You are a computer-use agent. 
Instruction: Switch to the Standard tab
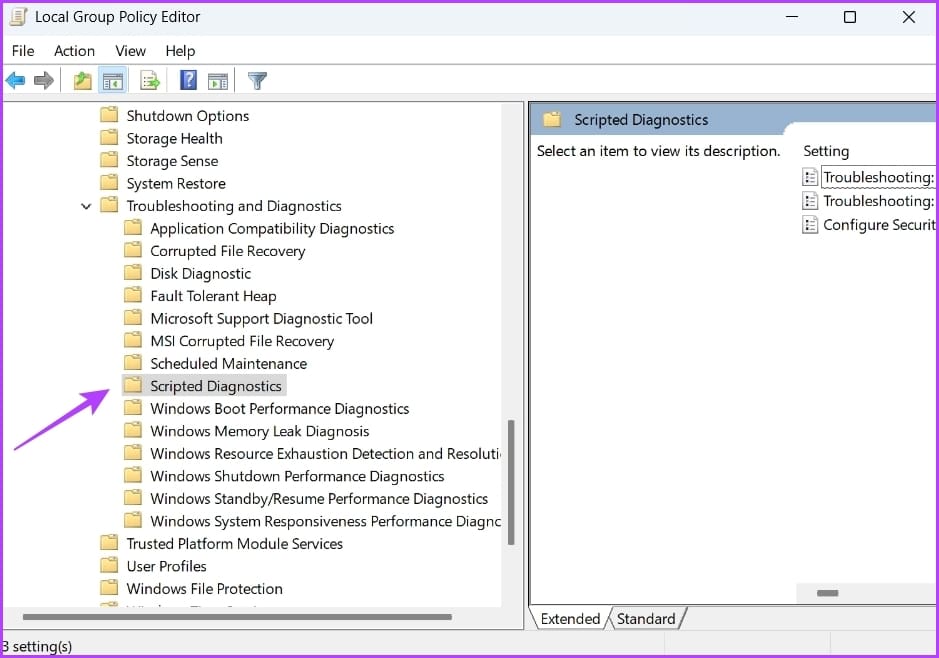pos(646,618)
